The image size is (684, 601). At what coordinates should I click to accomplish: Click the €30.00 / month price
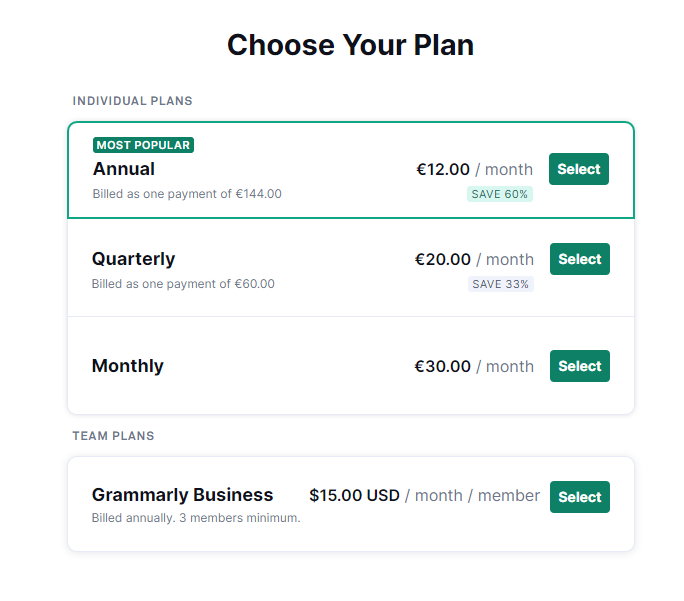474,366
